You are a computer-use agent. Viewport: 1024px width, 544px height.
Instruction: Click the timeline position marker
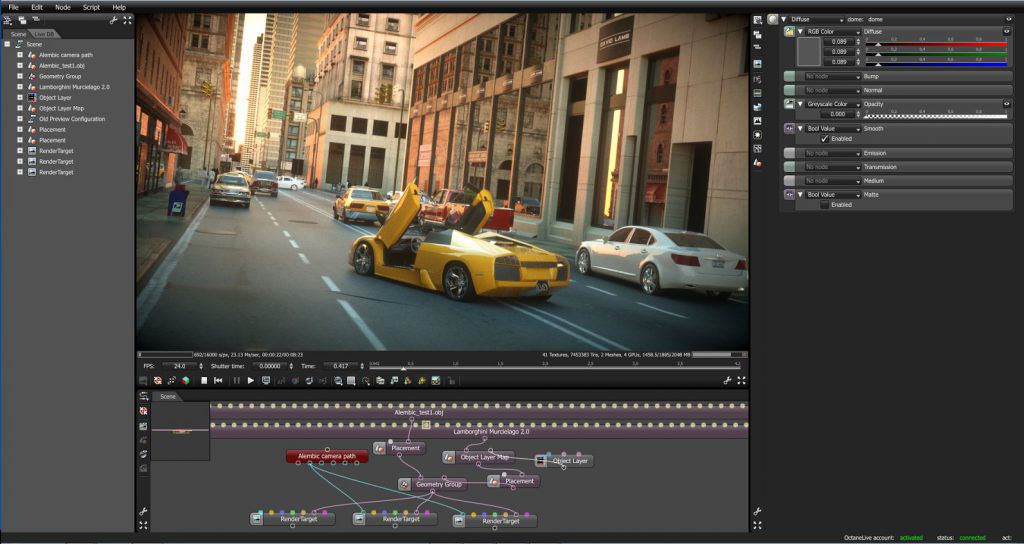[x=403, y=369]
